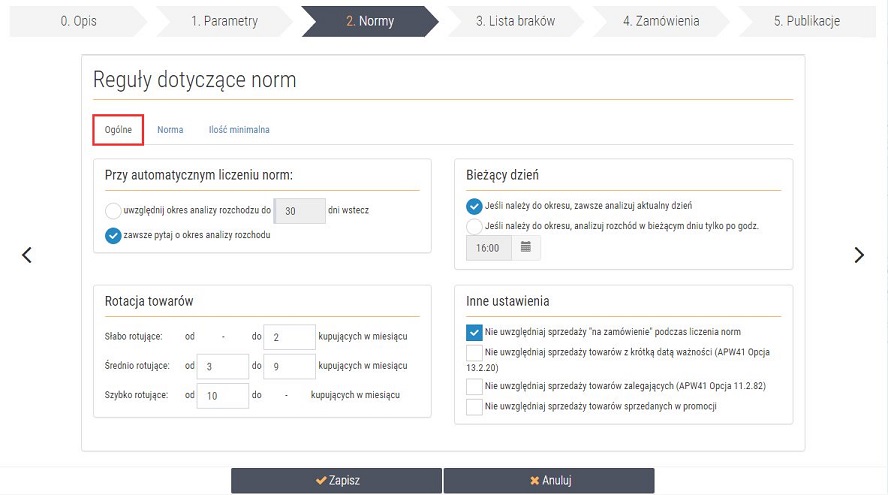Screen dimensions: 888x495
Task: Click the 'Słabo rotujące' upper limit field
Action: [x=289, y=337]
